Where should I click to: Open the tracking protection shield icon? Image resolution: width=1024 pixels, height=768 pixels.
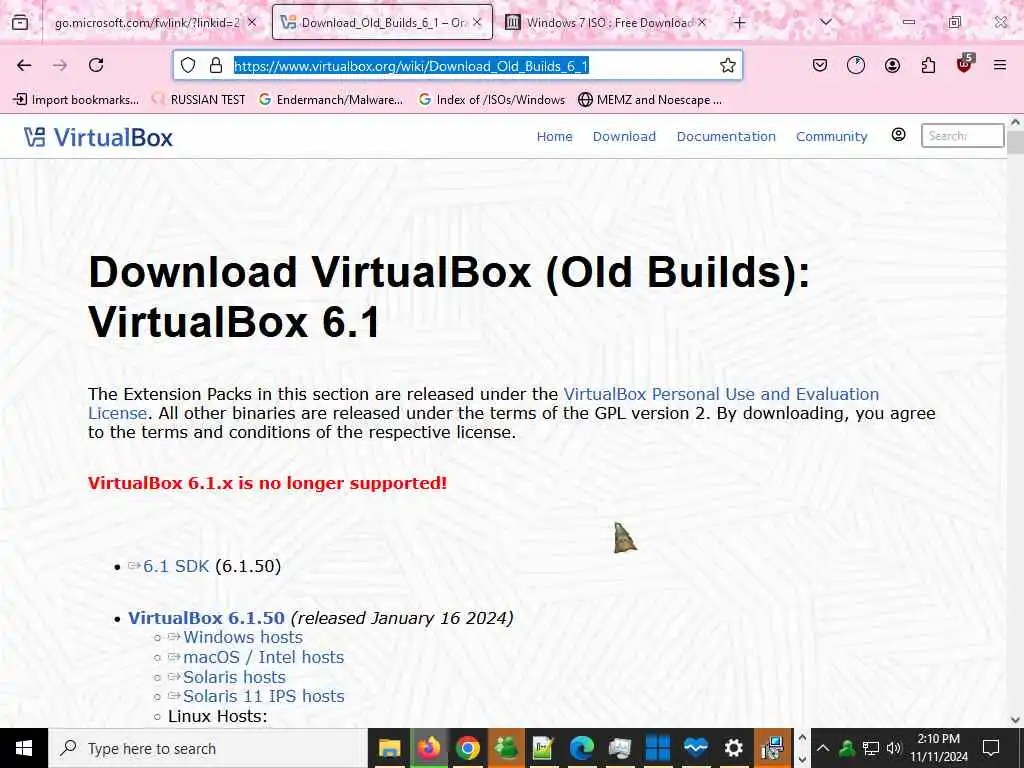188,65
